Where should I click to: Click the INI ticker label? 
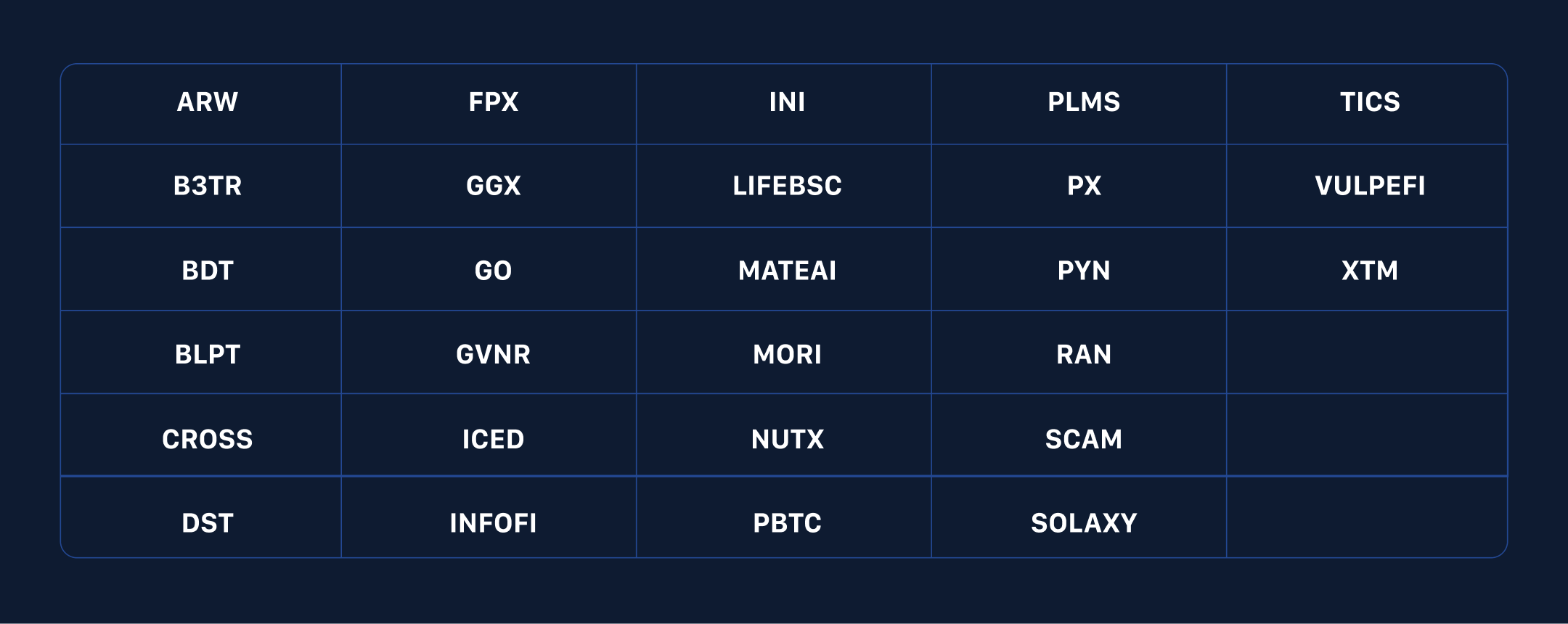click(x=787, y=102)
